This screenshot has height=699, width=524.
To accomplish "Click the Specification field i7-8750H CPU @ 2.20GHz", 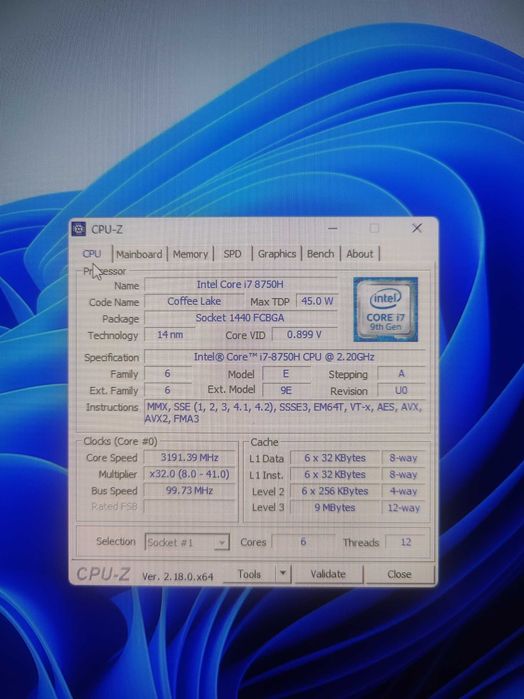I will click(x=284, y=357).
